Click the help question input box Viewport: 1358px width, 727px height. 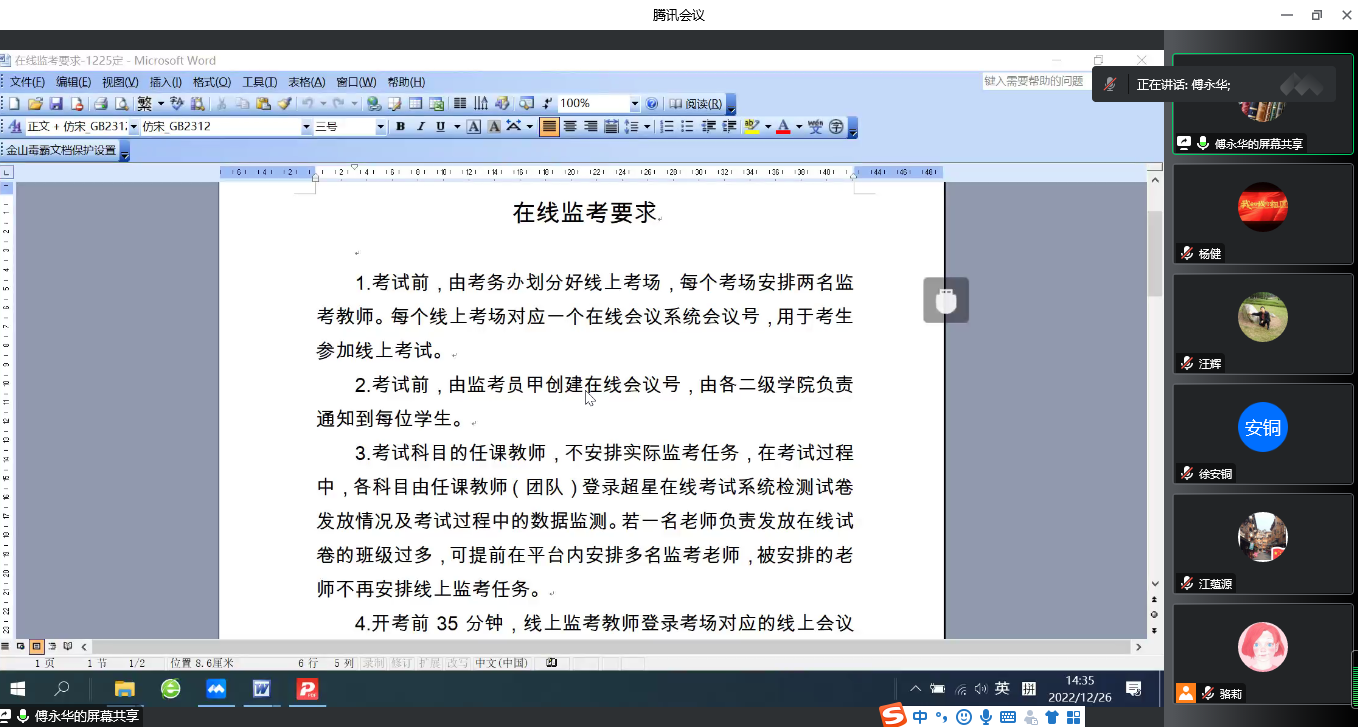click(1034, 81)
